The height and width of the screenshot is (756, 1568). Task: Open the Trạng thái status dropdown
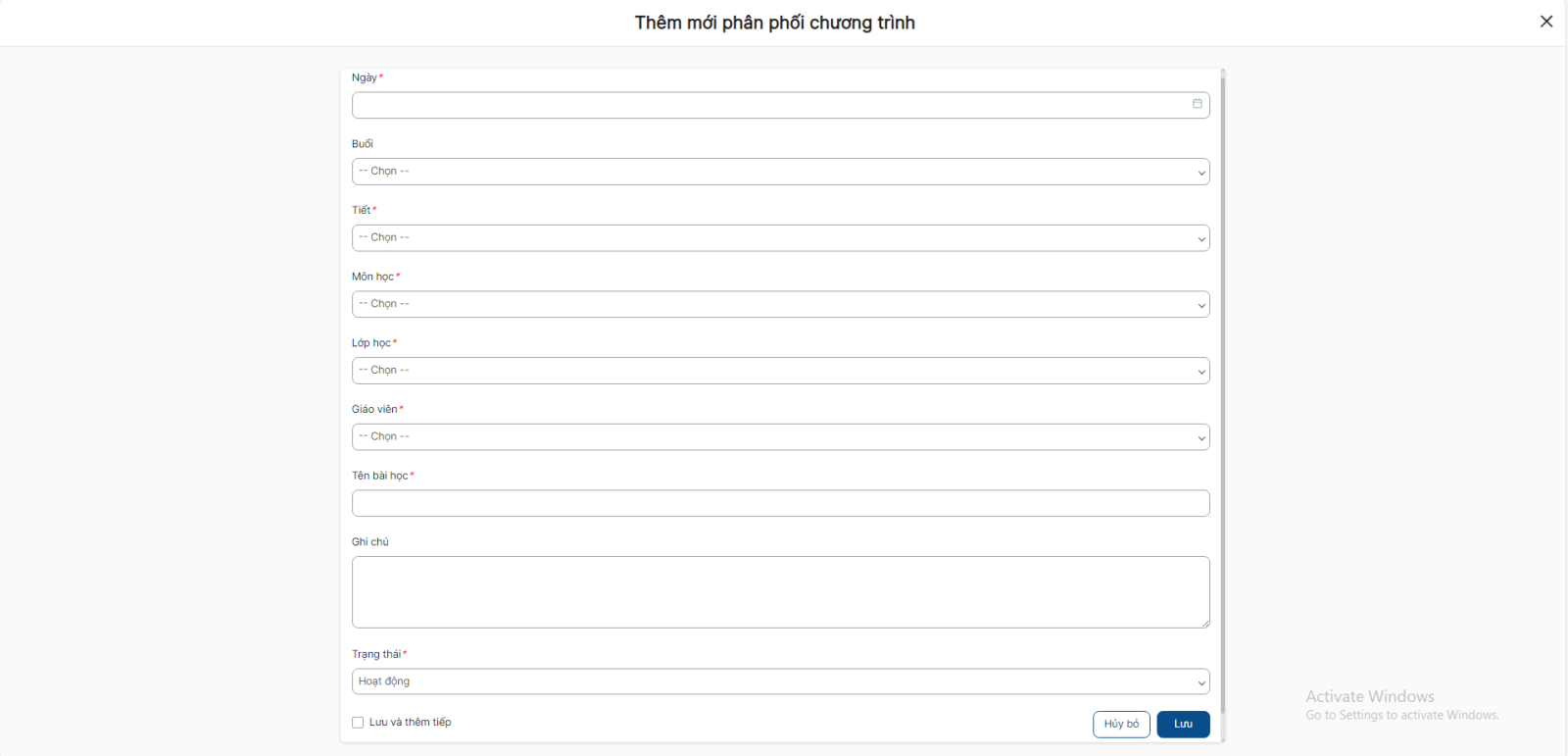point(780,681)
